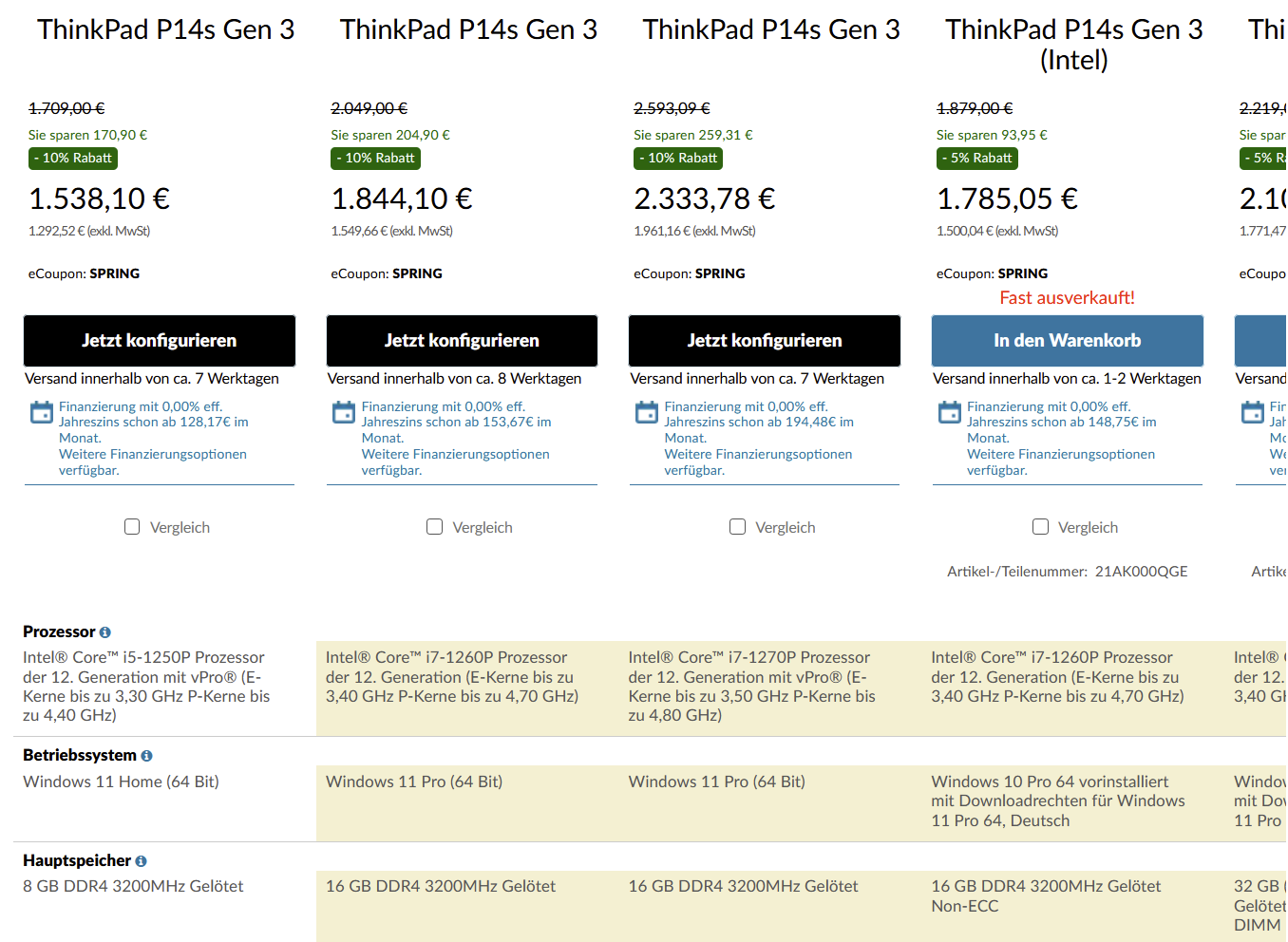Click calendar icon beside 148,75€ financing offer
1288x942 pixels.
tap(950, 412)
